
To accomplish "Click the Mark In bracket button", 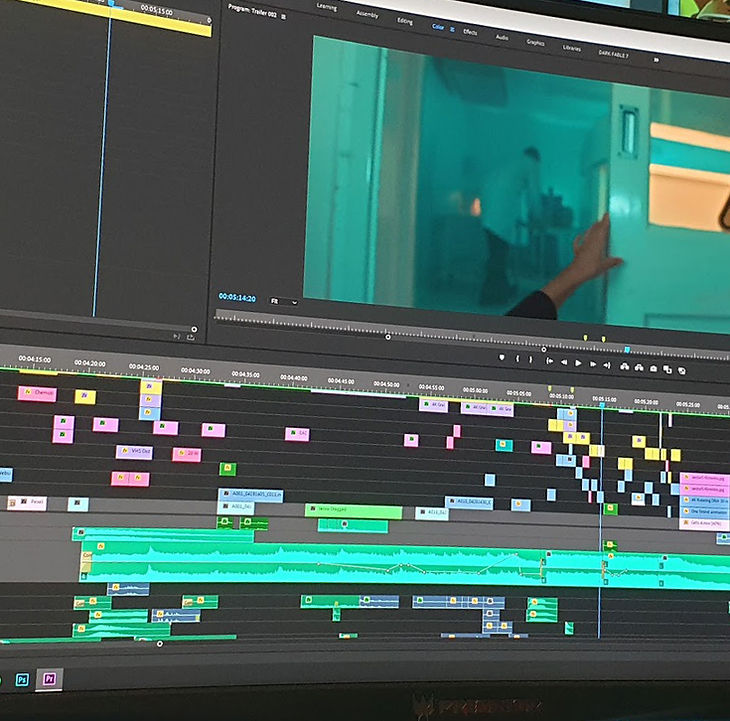I will pyautogui.click(x=517, y=358).
